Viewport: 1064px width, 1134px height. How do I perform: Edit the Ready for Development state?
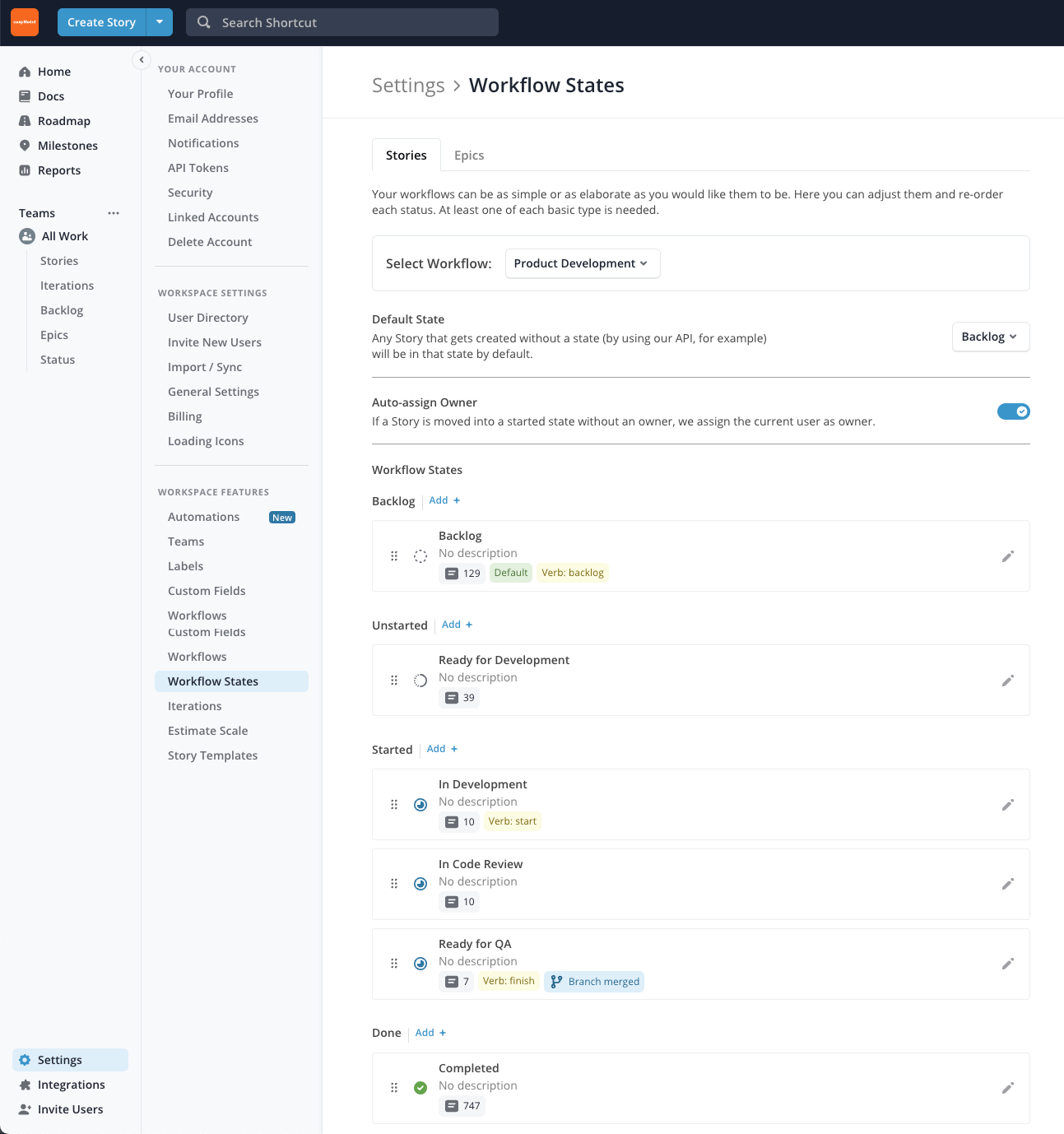[1007, 681]
